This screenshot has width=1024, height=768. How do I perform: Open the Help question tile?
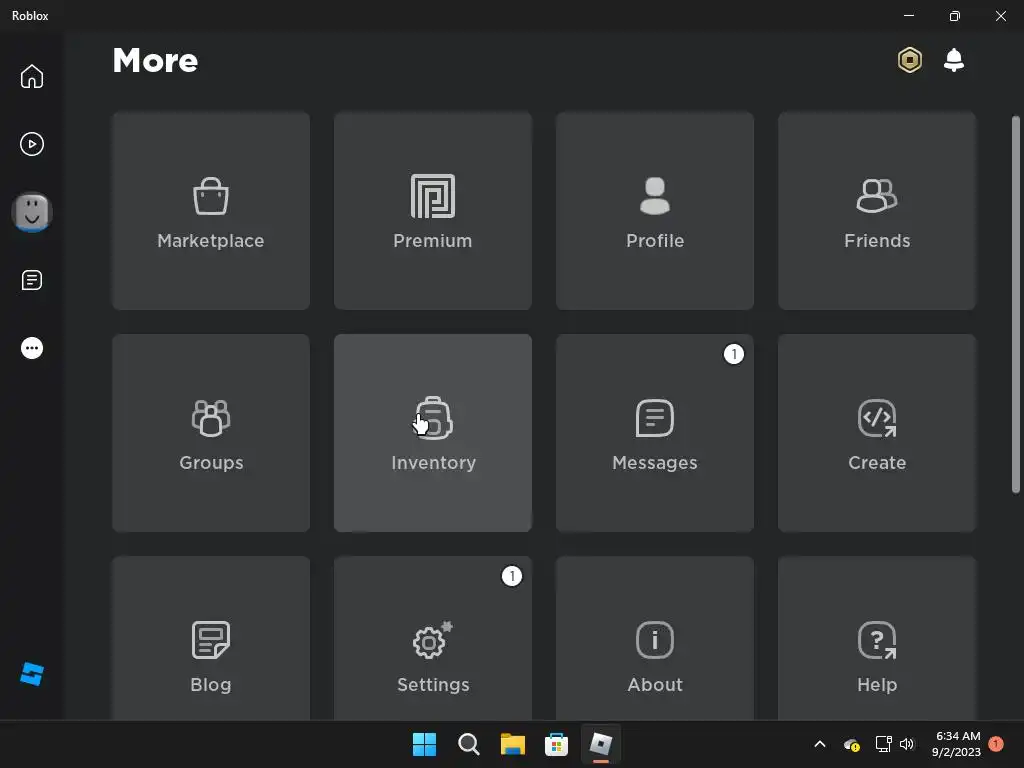(877, 638)
